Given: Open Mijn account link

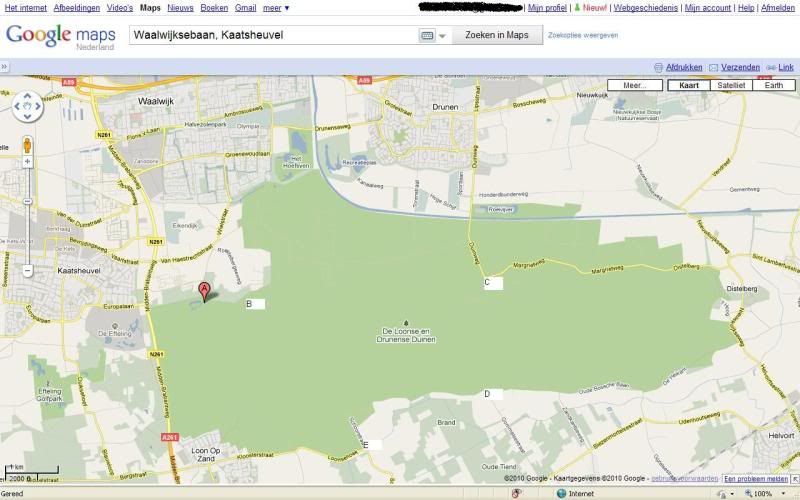Looking at the screenshot, I should tap(708, 8).
